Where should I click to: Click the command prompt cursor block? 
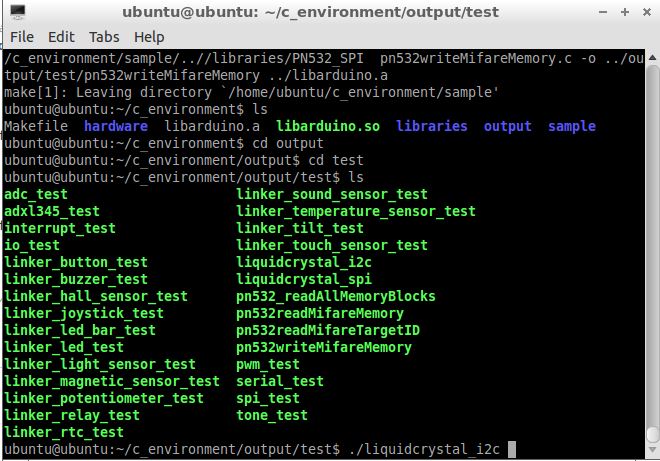511,449
